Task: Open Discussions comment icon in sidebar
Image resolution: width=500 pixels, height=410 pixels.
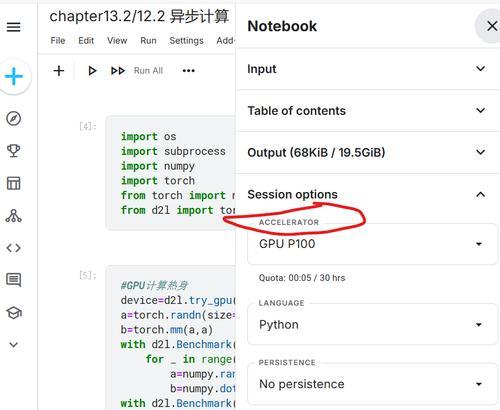Action: point(14,280)
